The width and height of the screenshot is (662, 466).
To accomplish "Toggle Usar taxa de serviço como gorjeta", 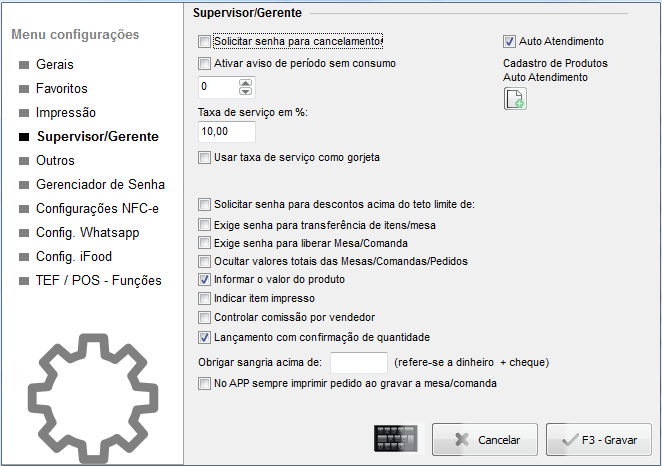I will click(x=204, y=157).
